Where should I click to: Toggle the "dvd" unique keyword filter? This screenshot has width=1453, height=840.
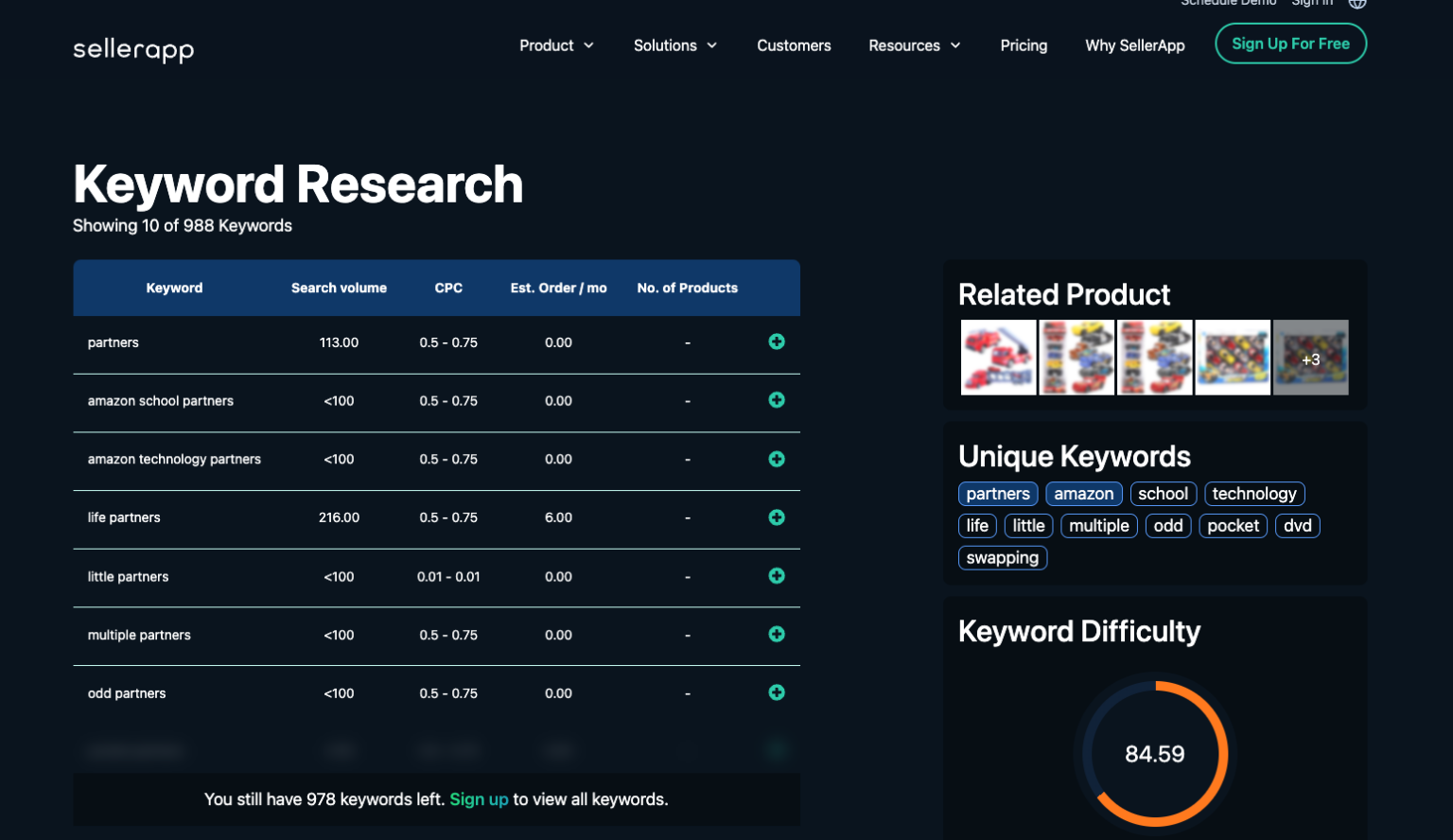(1297, 526)
